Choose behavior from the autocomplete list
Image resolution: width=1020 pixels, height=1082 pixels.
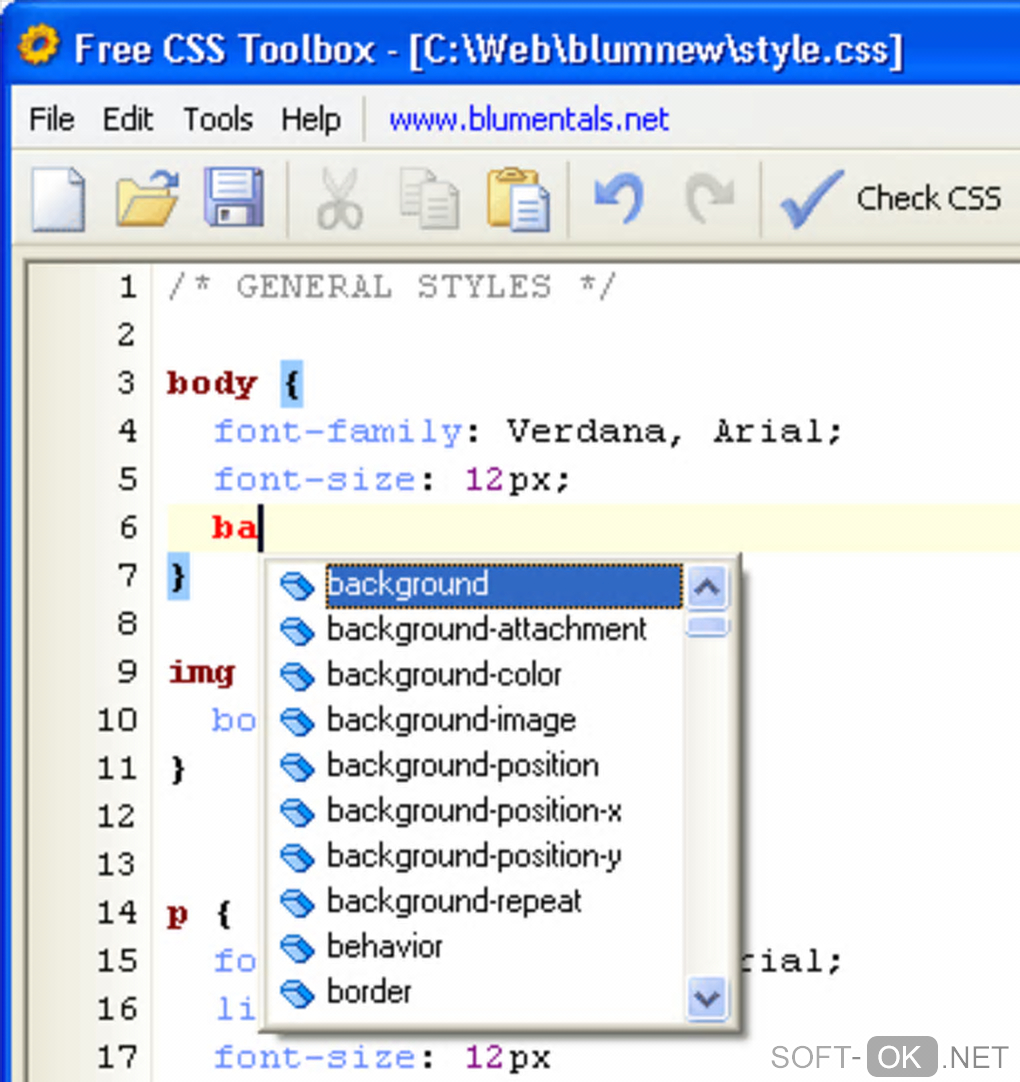pos(384,947)
